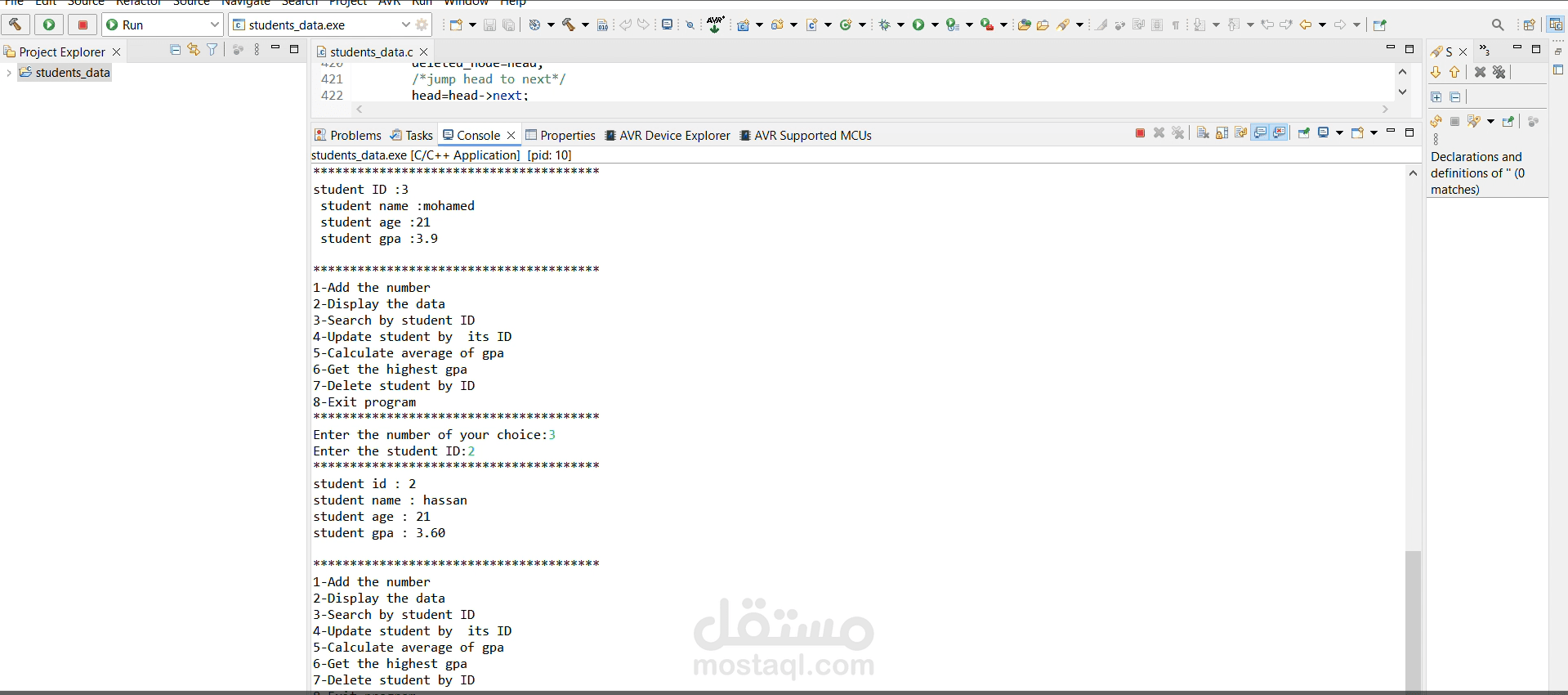Click the New file toolbar icon
This screenshot has width=1568, height=695.
456,25
